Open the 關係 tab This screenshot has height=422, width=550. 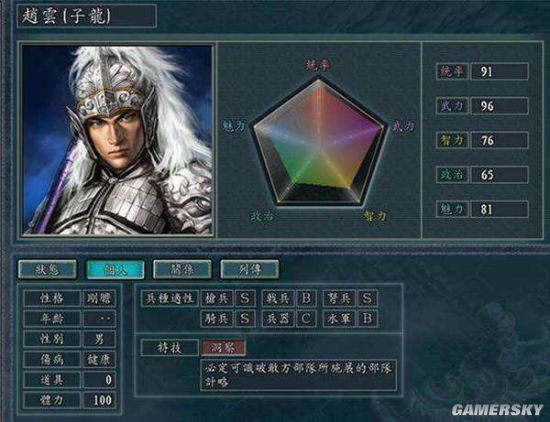point(182,269)
